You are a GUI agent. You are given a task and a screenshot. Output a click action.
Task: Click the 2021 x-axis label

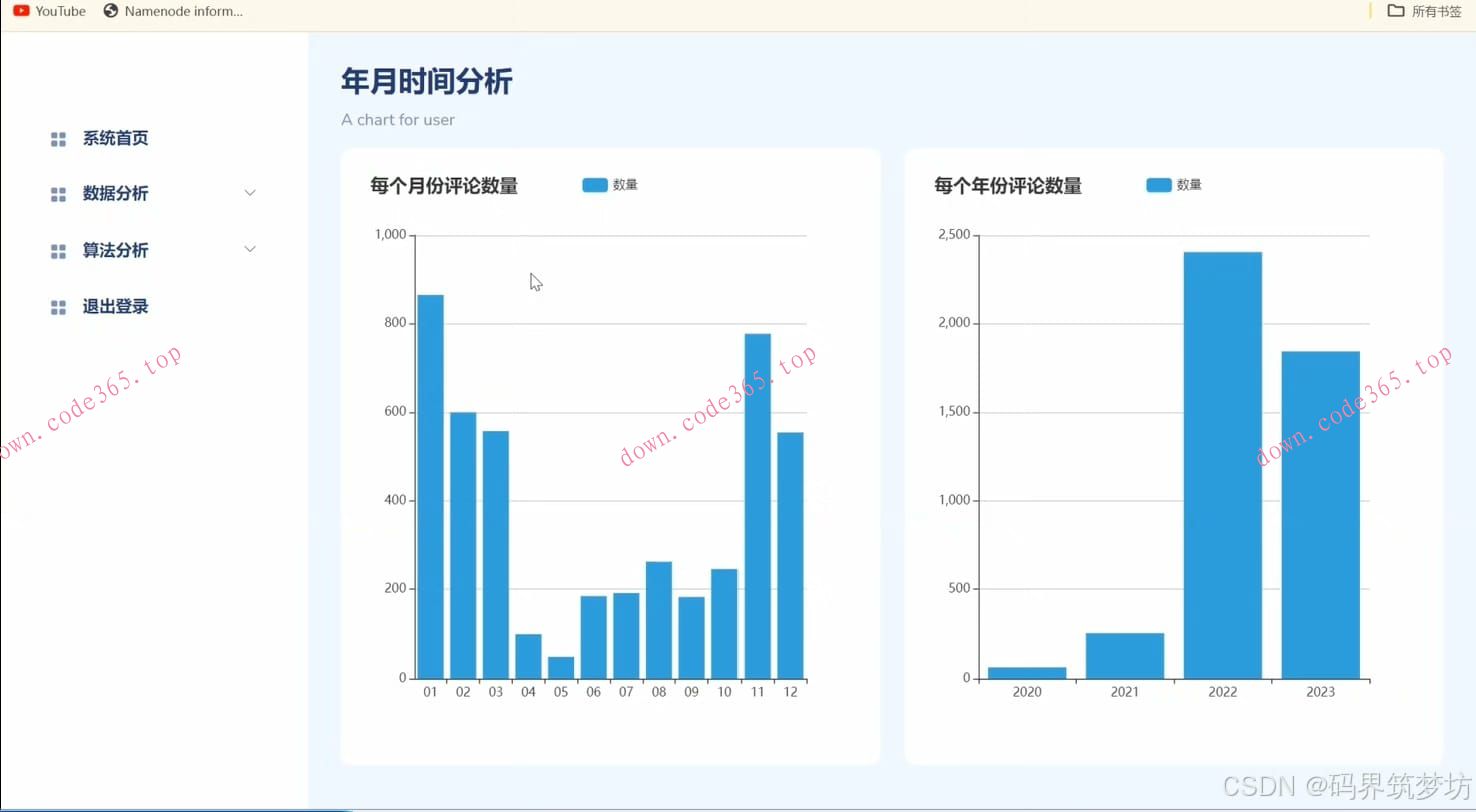click(1125, 692)
